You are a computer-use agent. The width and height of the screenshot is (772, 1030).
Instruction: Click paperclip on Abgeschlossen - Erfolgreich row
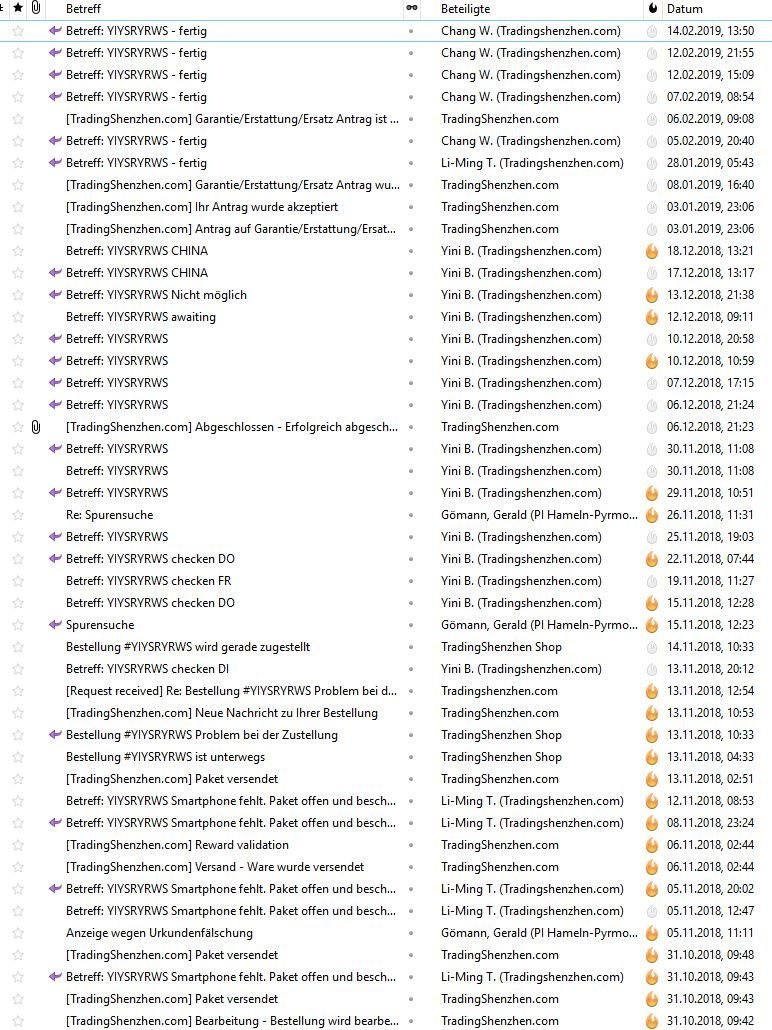pyautogui.click(x=36, y=427)
